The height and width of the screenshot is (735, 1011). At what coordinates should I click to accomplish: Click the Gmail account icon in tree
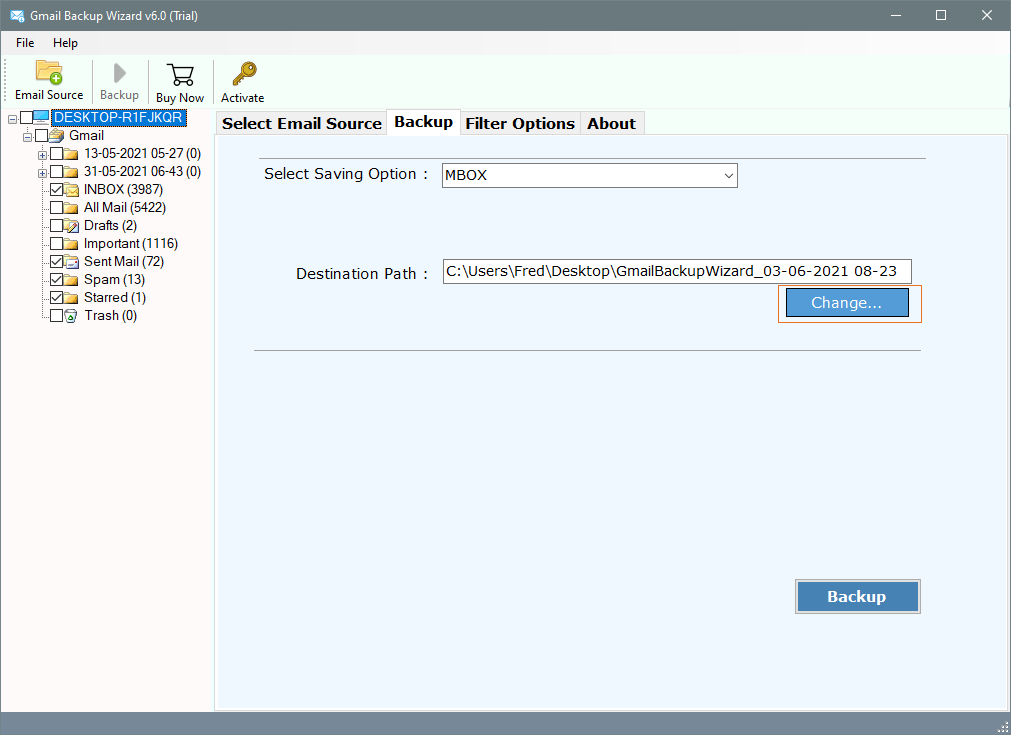point(56,136)
